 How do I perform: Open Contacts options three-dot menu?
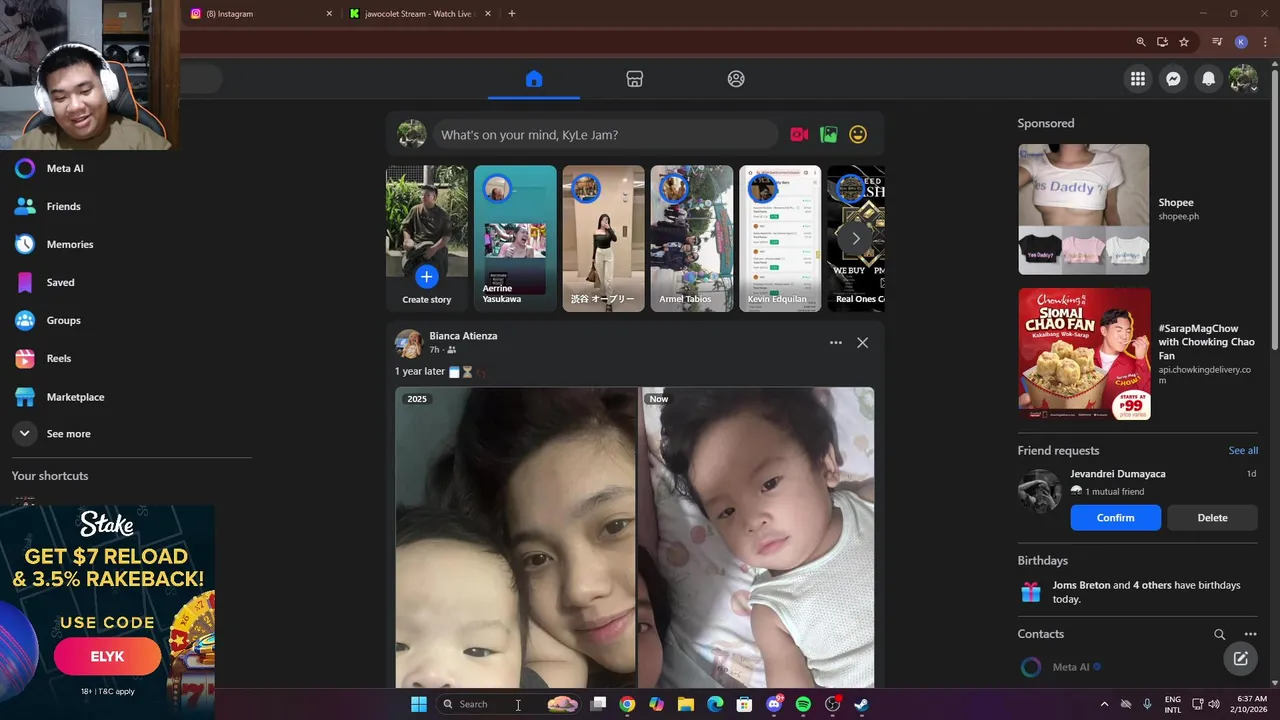[1250, 634]
